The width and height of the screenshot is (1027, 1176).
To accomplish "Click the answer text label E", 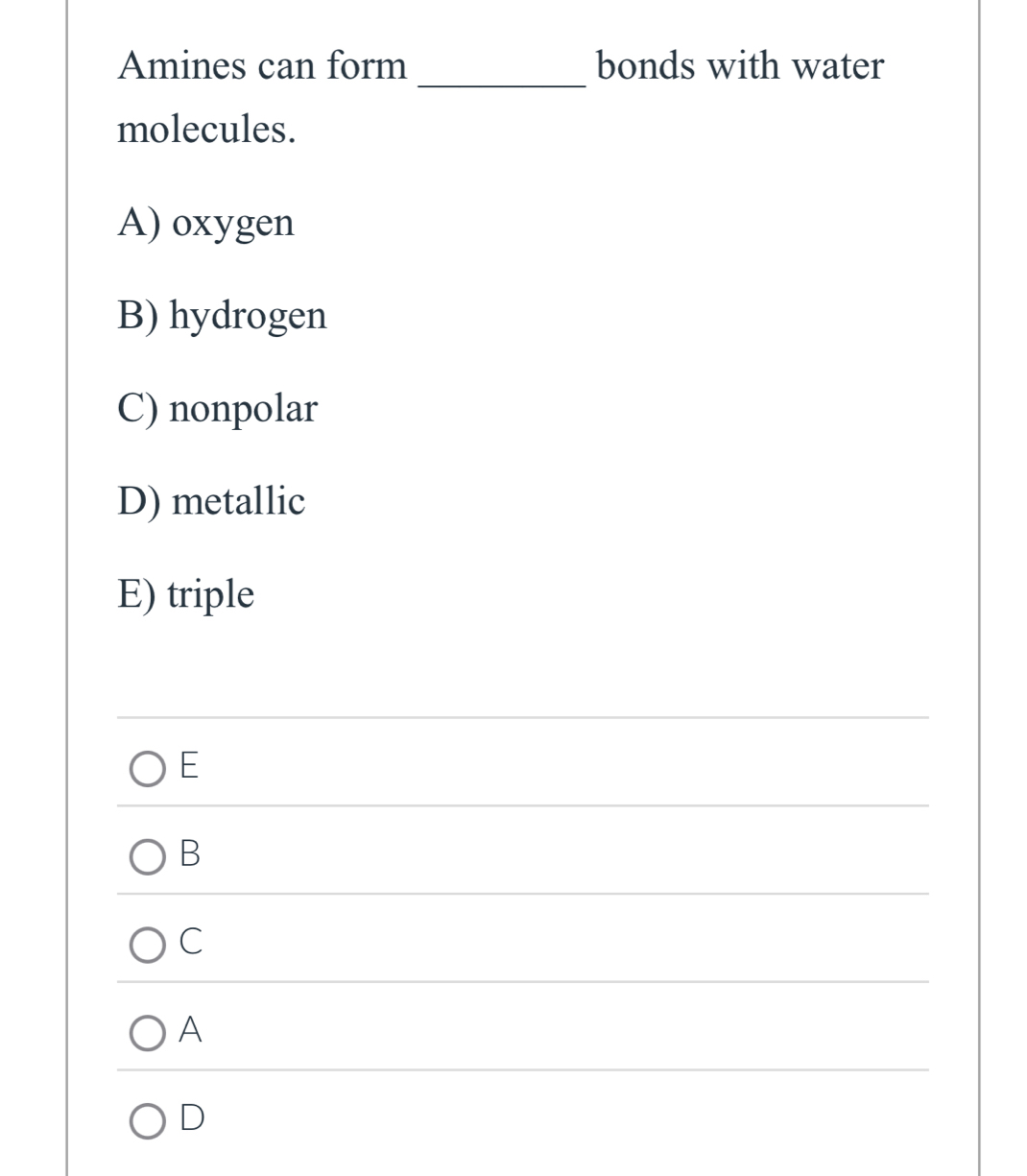I will (188, 766).
